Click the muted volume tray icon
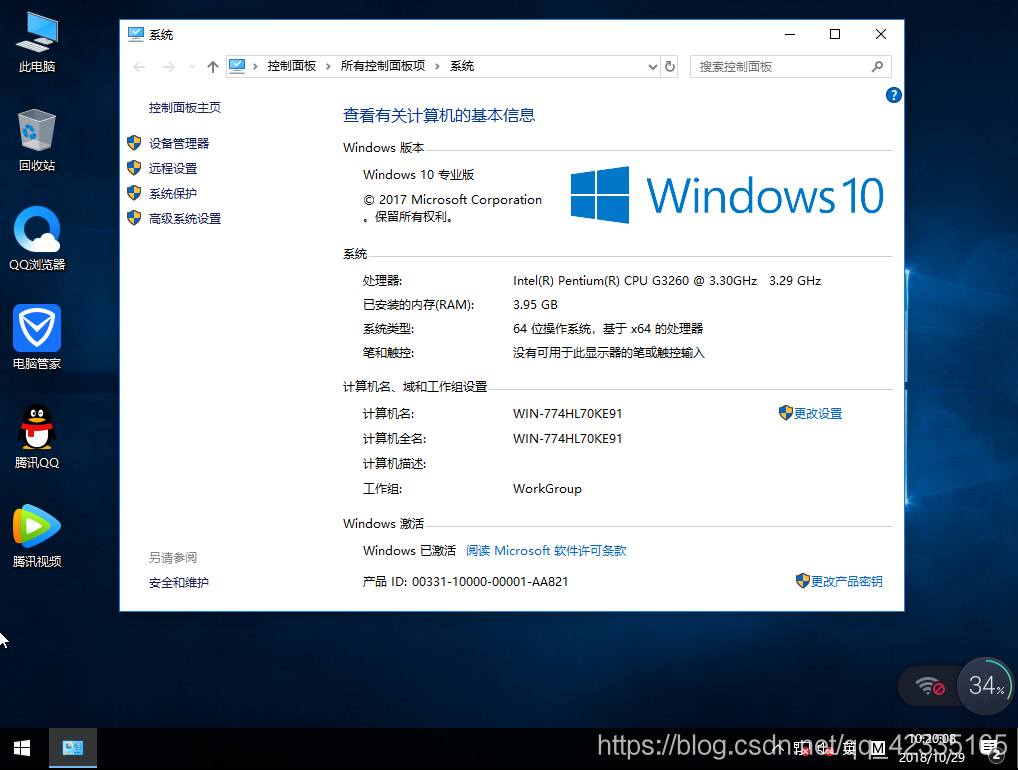The height and width of the screenshot is (770, 1018). (825, 749)
